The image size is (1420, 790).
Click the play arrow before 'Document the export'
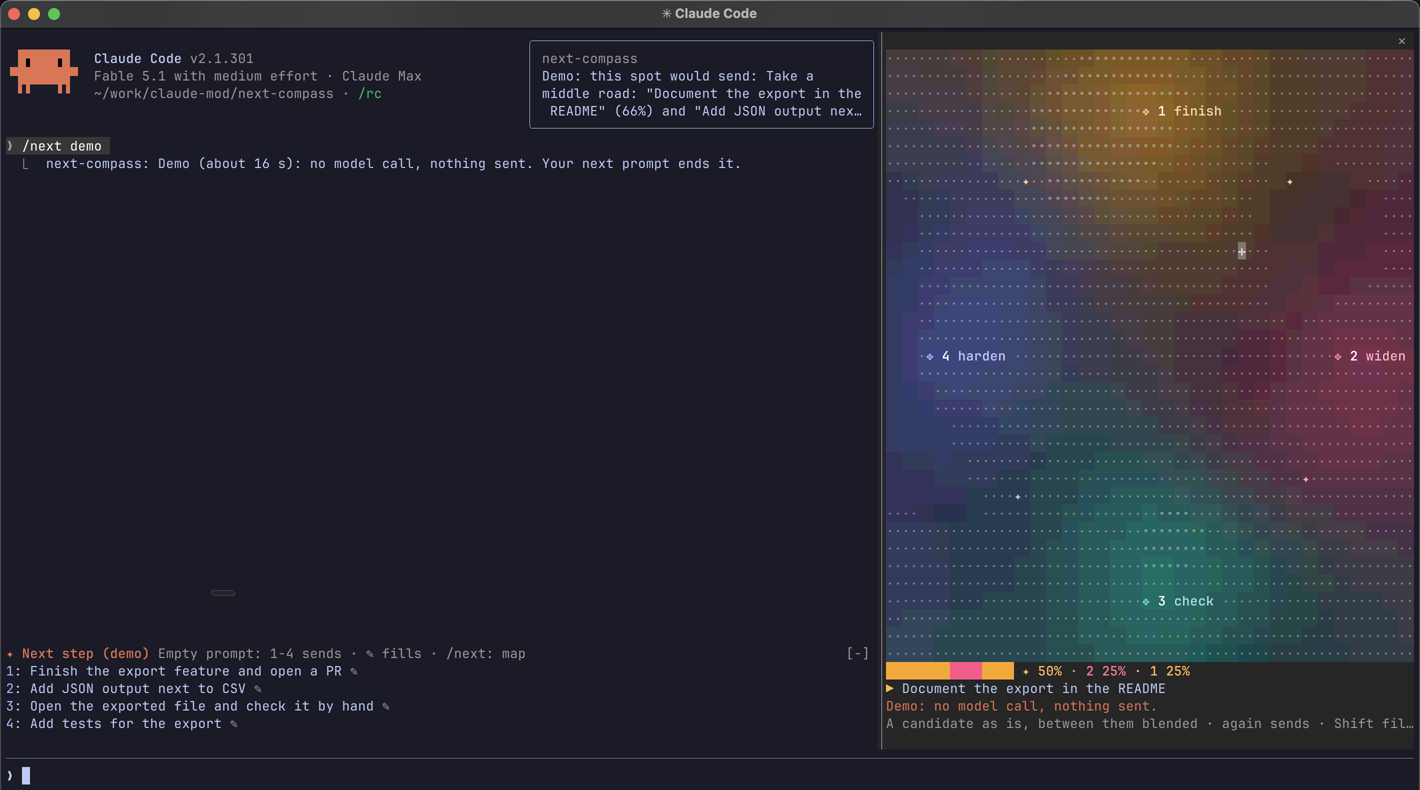pos(890,688)
